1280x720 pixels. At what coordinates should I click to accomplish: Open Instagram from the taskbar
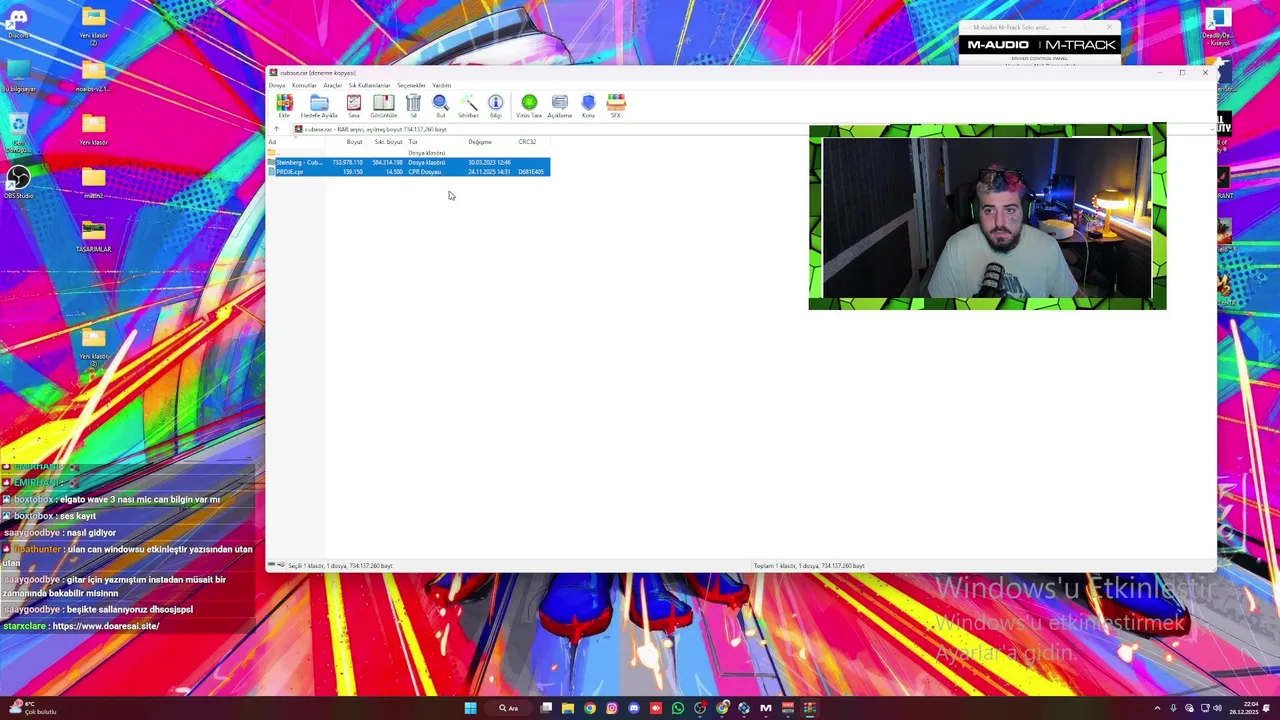point(612,708)
